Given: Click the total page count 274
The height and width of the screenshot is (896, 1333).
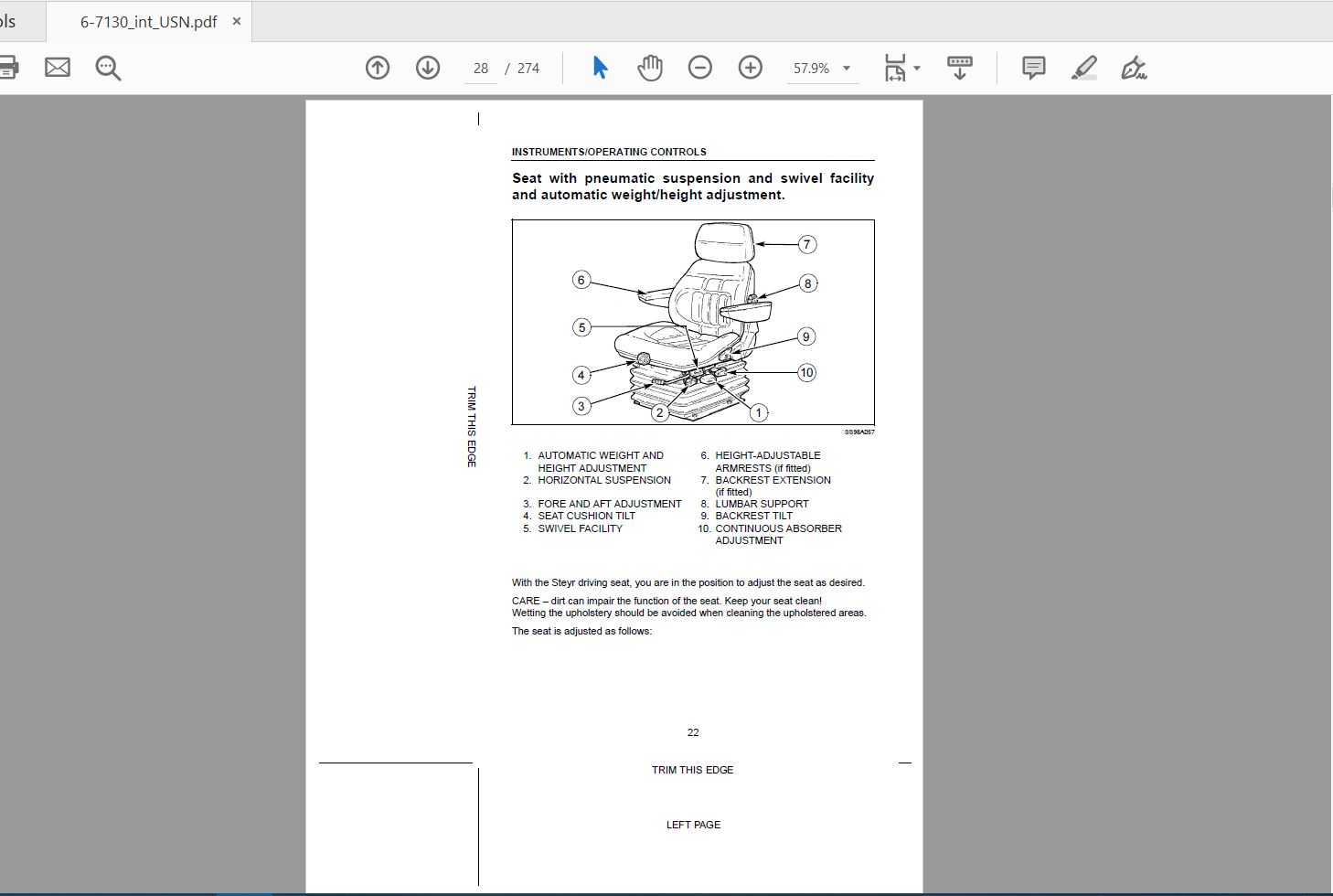Looking at the screenshot, I should [528, 69].
